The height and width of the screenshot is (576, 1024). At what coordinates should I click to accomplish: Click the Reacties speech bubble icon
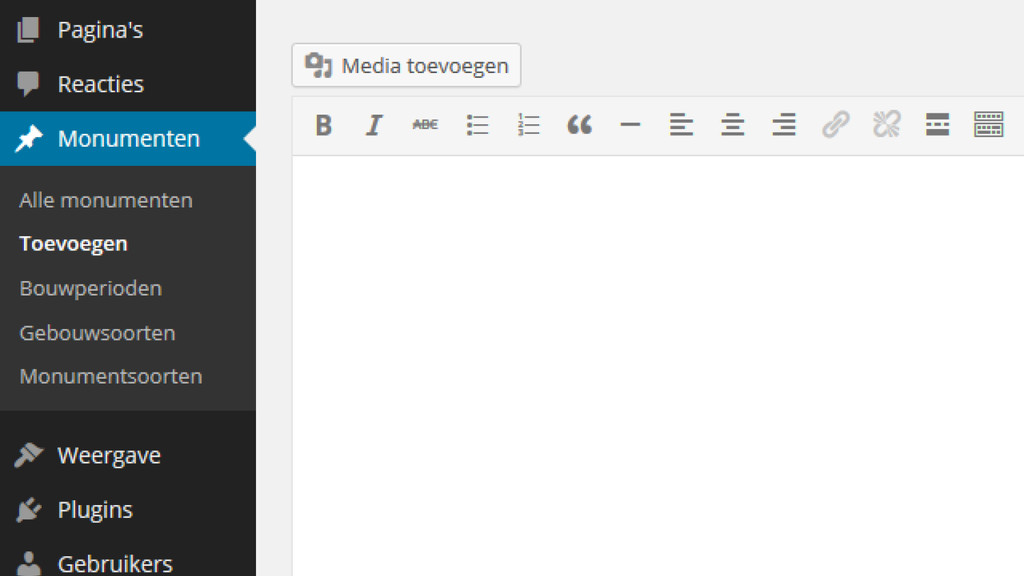[28, 84]
